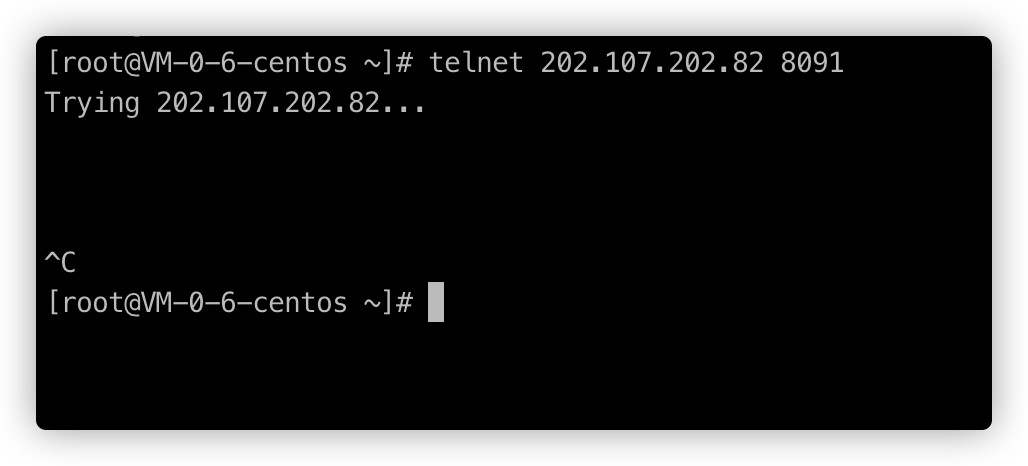Click the IP address on the Trying line
This screenshot has width=1028, height=466.
click(268, 103)
